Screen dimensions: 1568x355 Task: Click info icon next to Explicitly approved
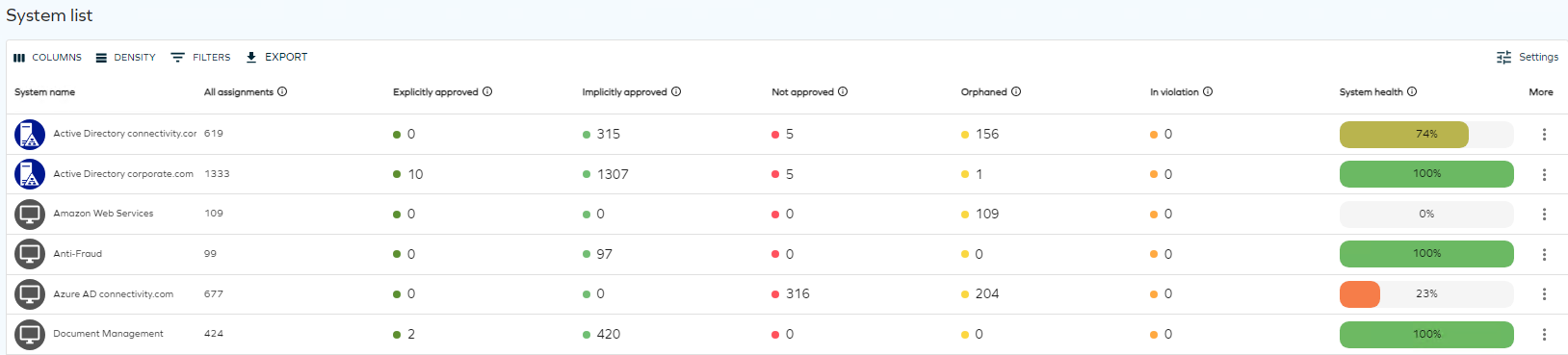point(487,92)
